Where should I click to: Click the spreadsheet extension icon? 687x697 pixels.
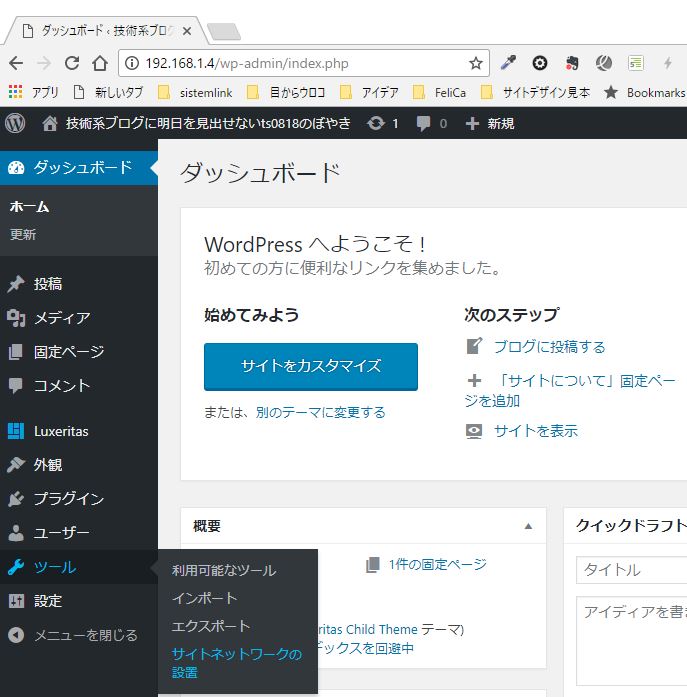636,63
